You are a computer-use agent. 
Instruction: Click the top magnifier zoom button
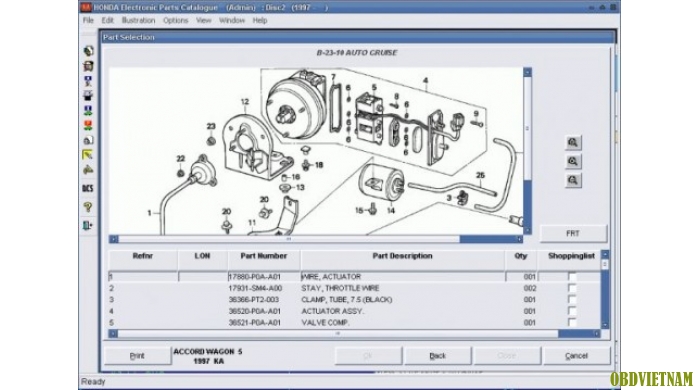(x=573, y=143)
